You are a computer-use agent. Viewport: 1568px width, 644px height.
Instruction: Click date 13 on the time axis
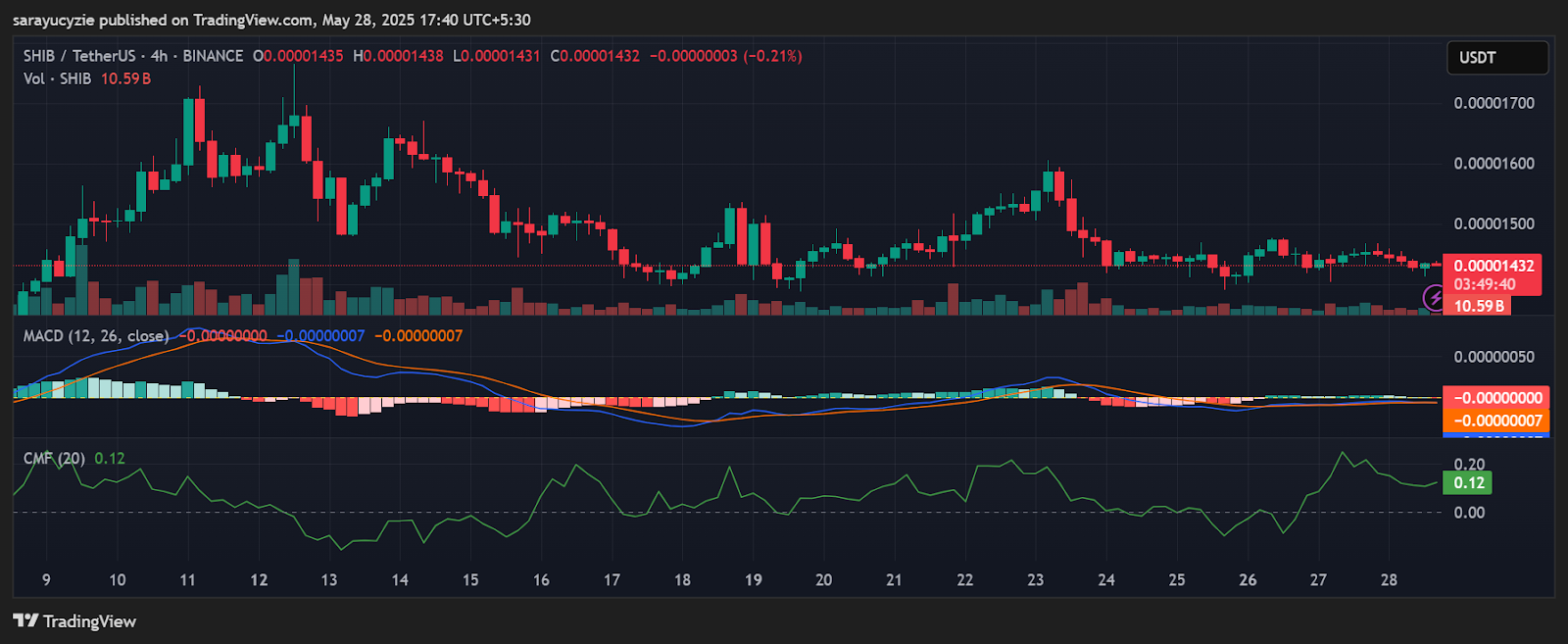[329, 580]
